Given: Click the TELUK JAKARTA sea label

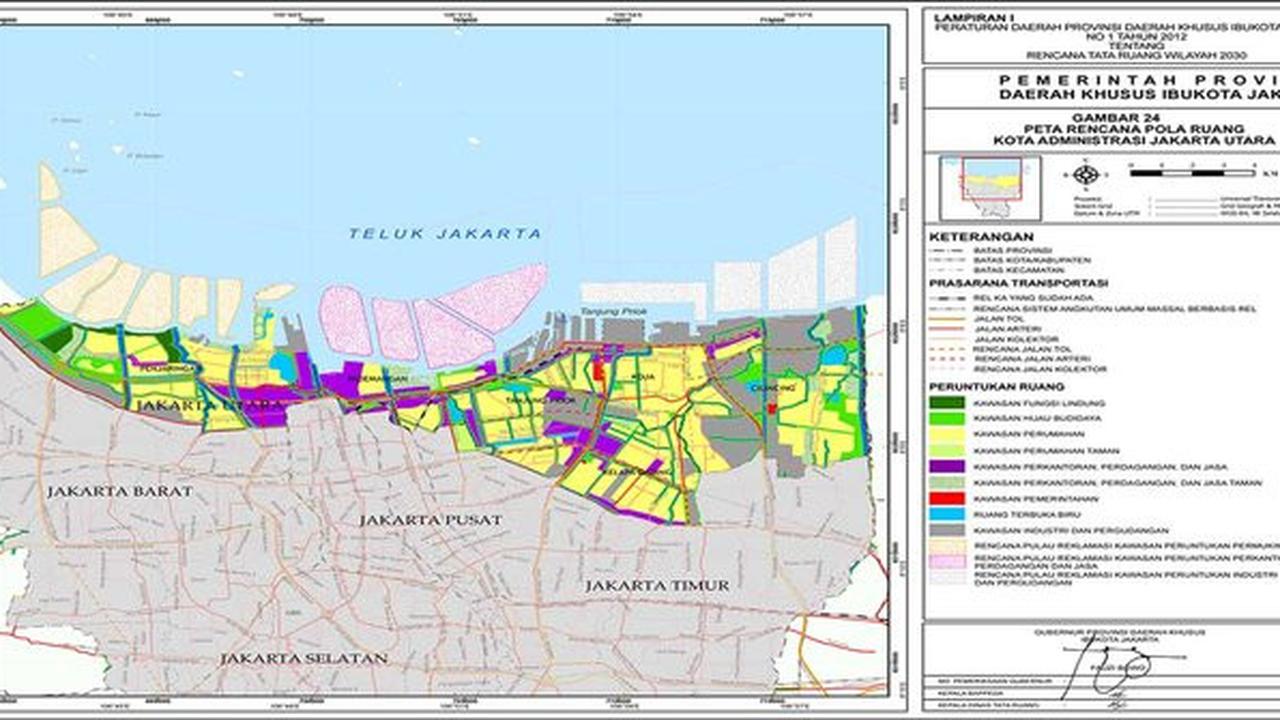Looking at the screenshot, I should tap(445, 233).
